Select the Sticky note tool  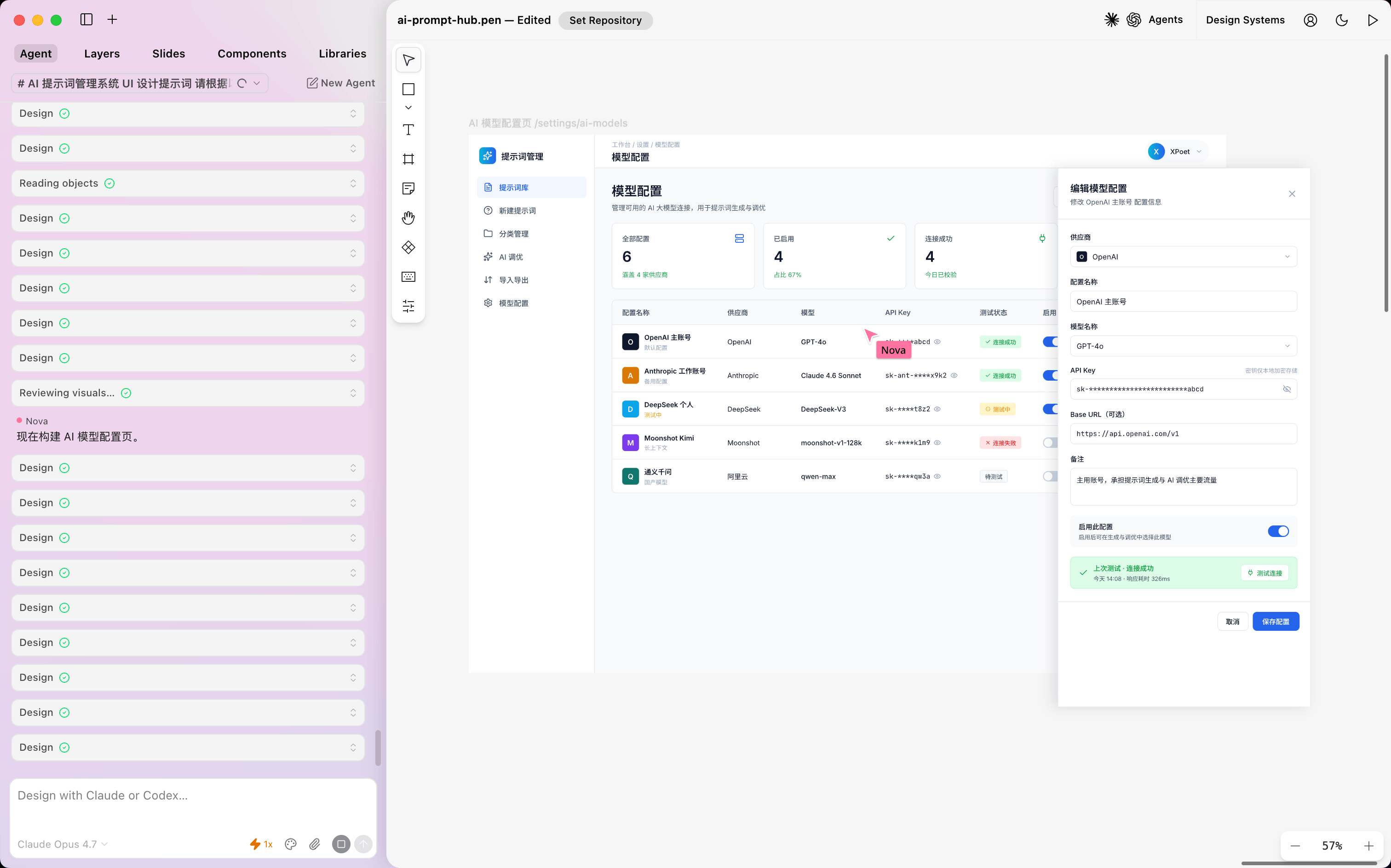tap(408, 188)
